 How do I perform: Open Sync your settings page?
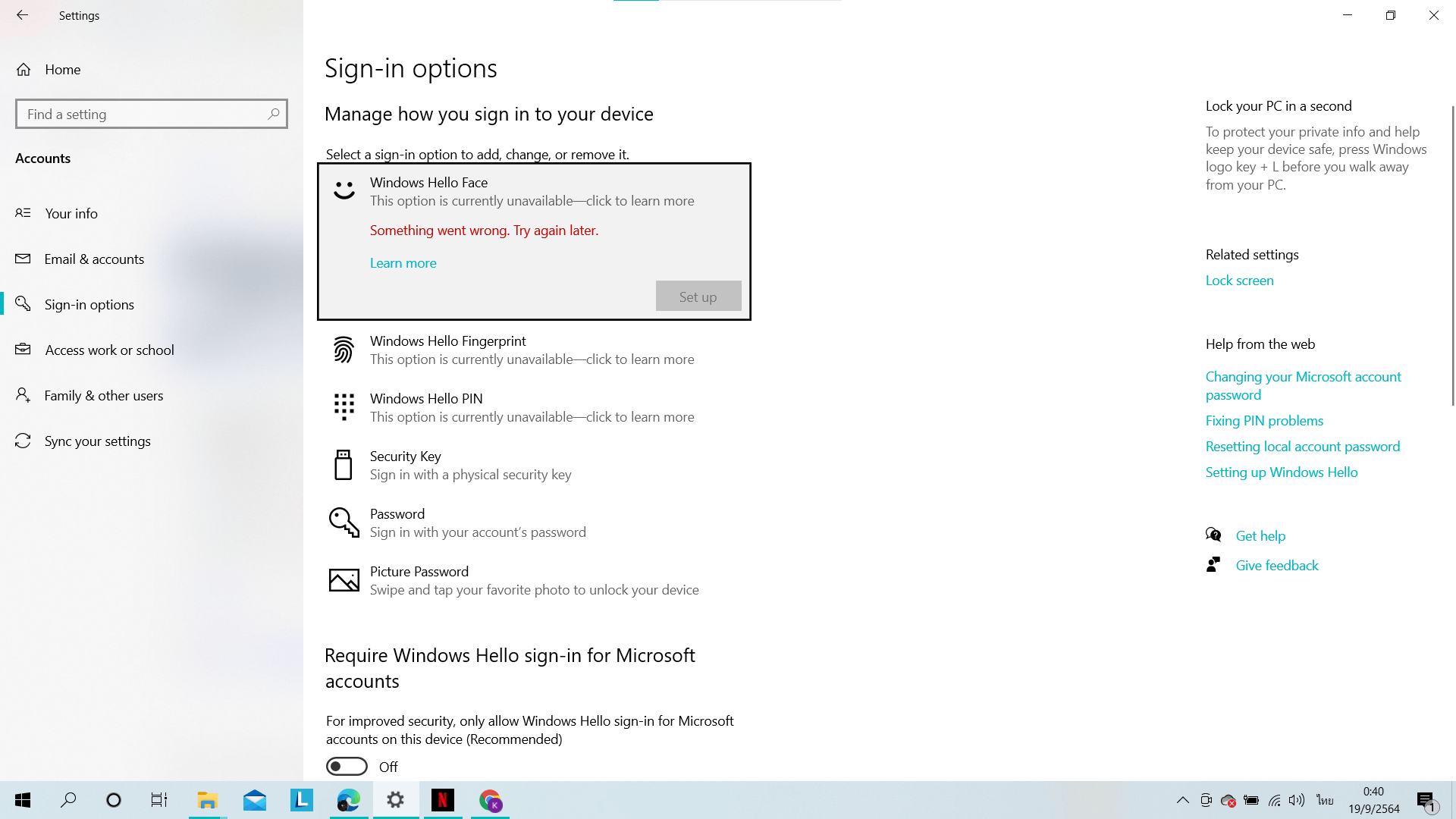[x=97, y=441]
